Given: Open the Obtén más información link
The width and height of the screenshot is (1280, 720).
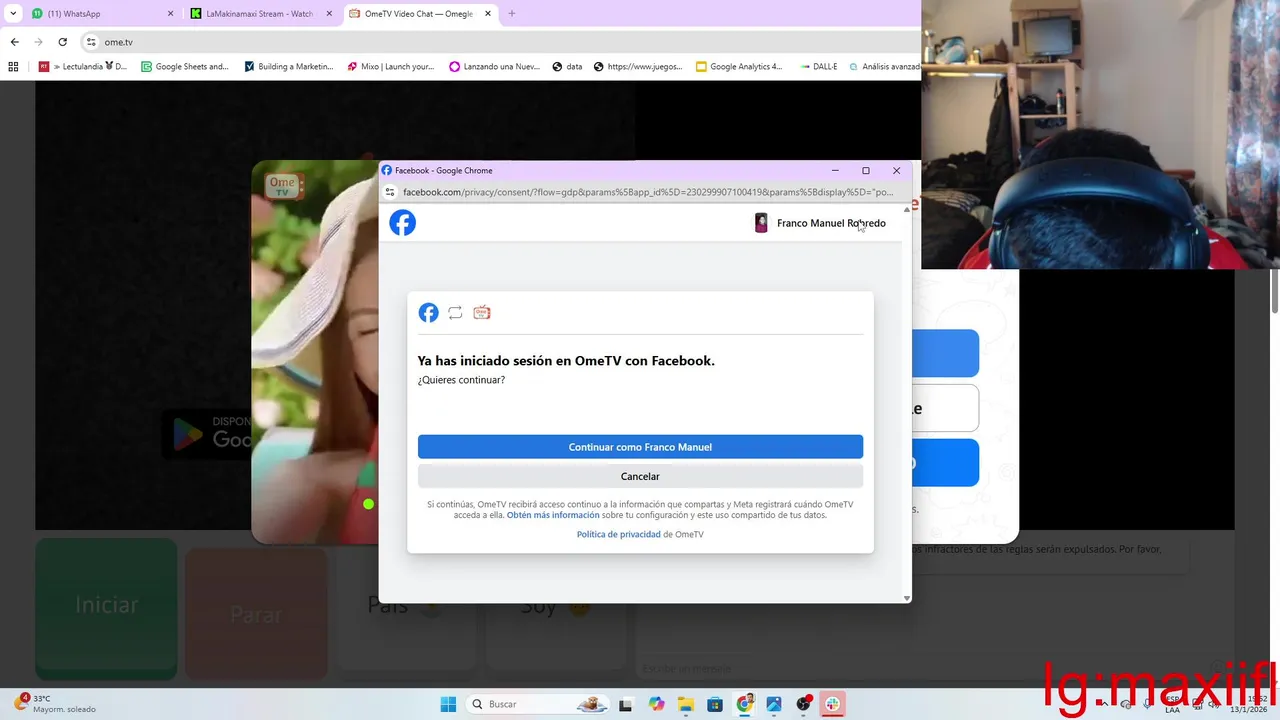Looking at the screenshot, I should tap(553, 515).
